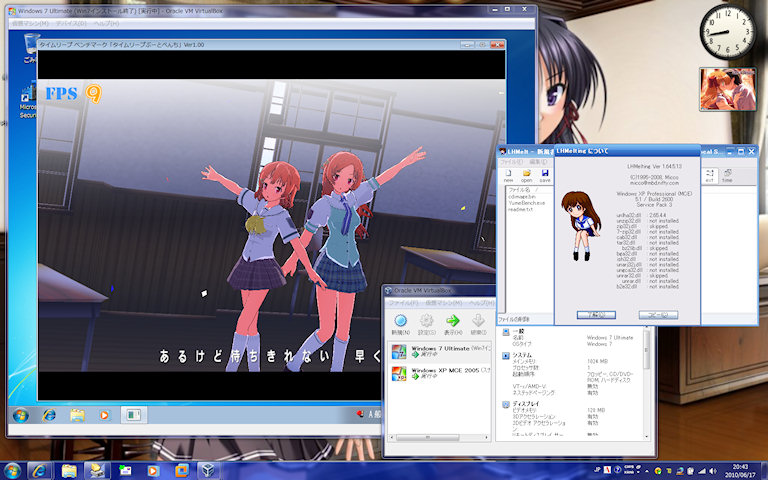The width and height of the screenshot is (768, 480).
Task: Click the General section icon in VirtualBox details
Action: (x=506, y=332)
